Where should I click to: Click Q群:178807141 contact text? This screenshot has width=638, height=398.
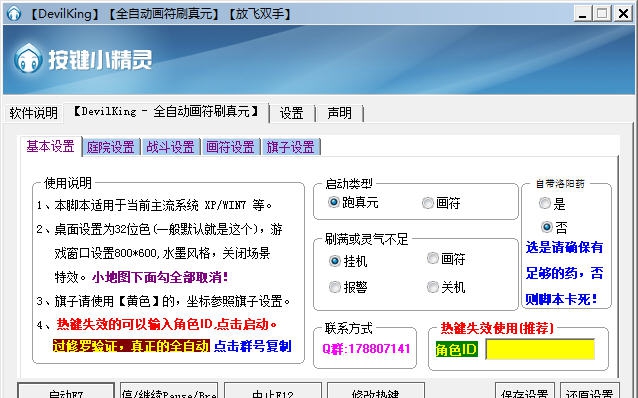(x=366, y=349)
